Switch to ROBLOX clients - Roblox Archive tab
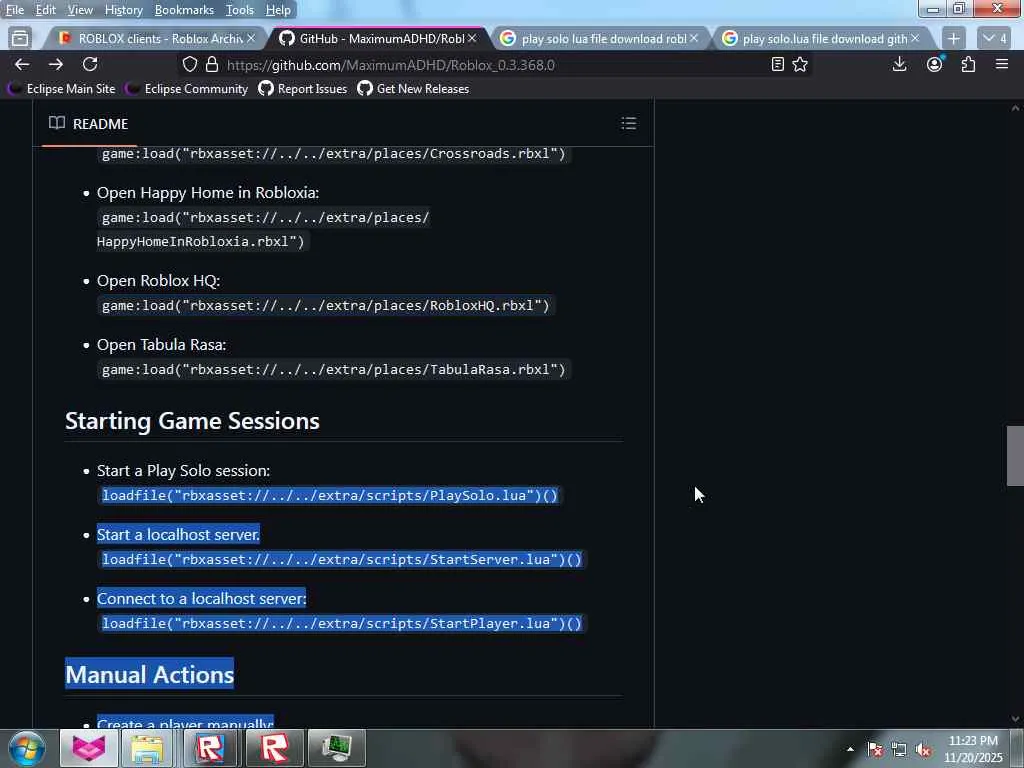Viewport: 1024px width, 768px height. 153,39
